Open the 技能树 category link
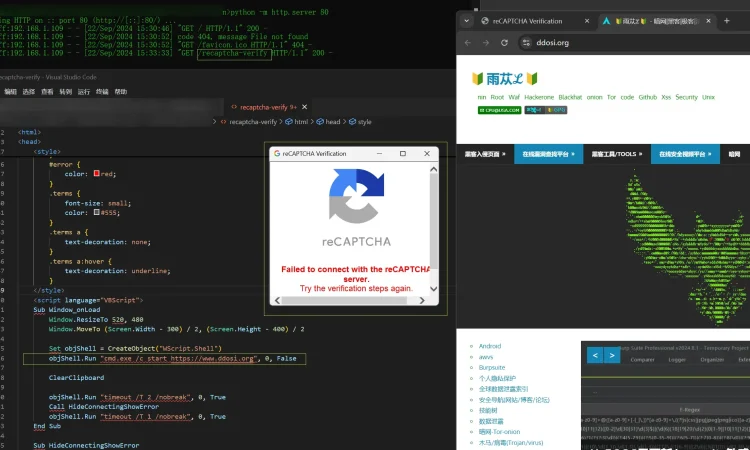 coord(488,410)
